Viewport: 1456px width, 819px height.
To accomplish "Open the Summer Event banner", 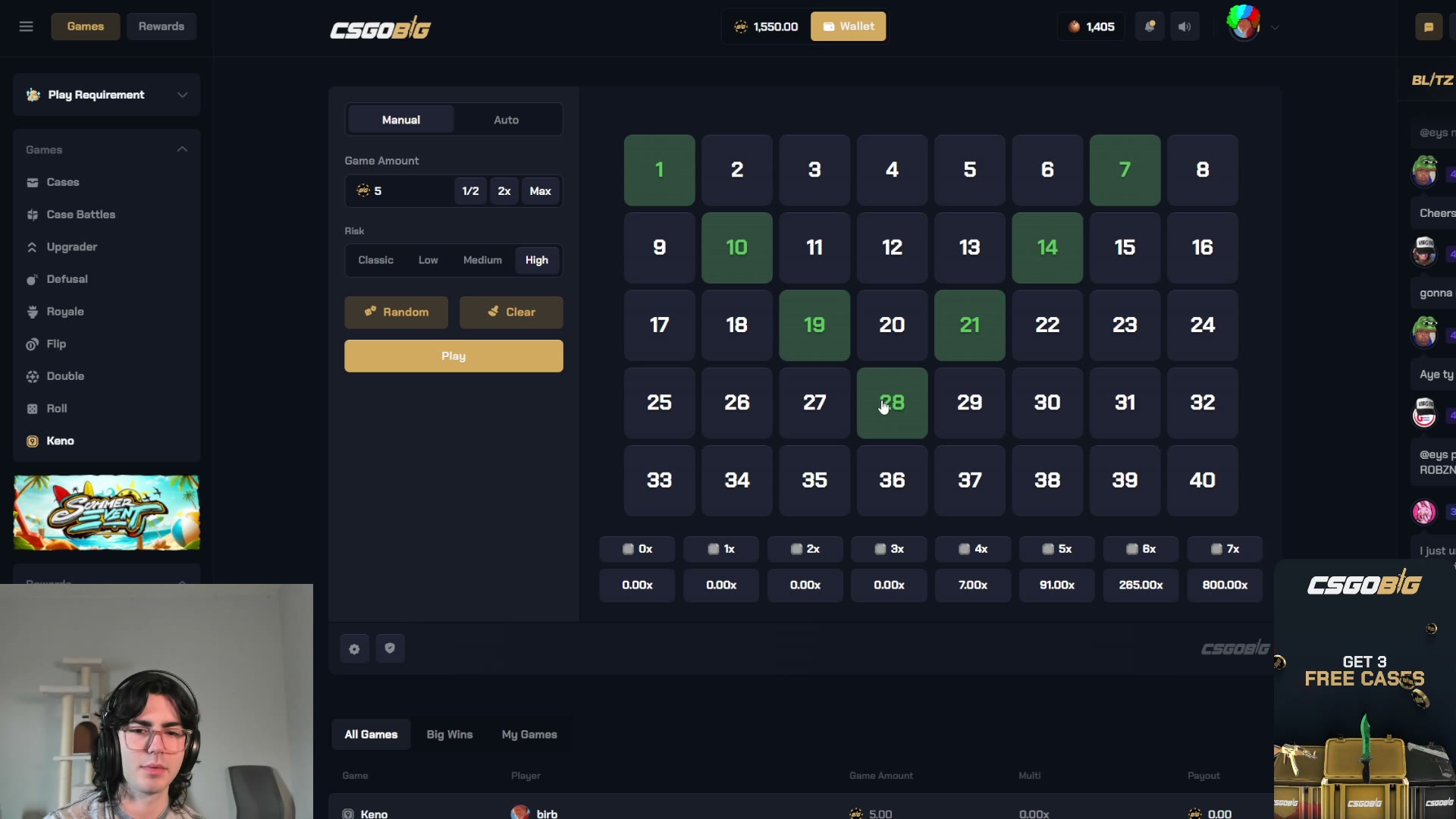I will 107,513.
